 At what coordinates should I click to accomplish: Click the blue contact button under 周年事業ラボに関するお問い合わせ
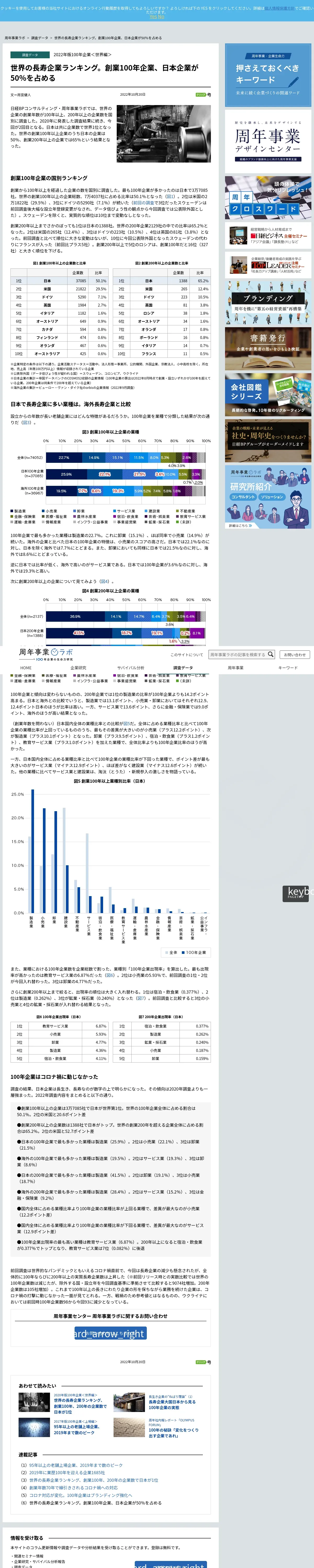[x=110, y=1334]
